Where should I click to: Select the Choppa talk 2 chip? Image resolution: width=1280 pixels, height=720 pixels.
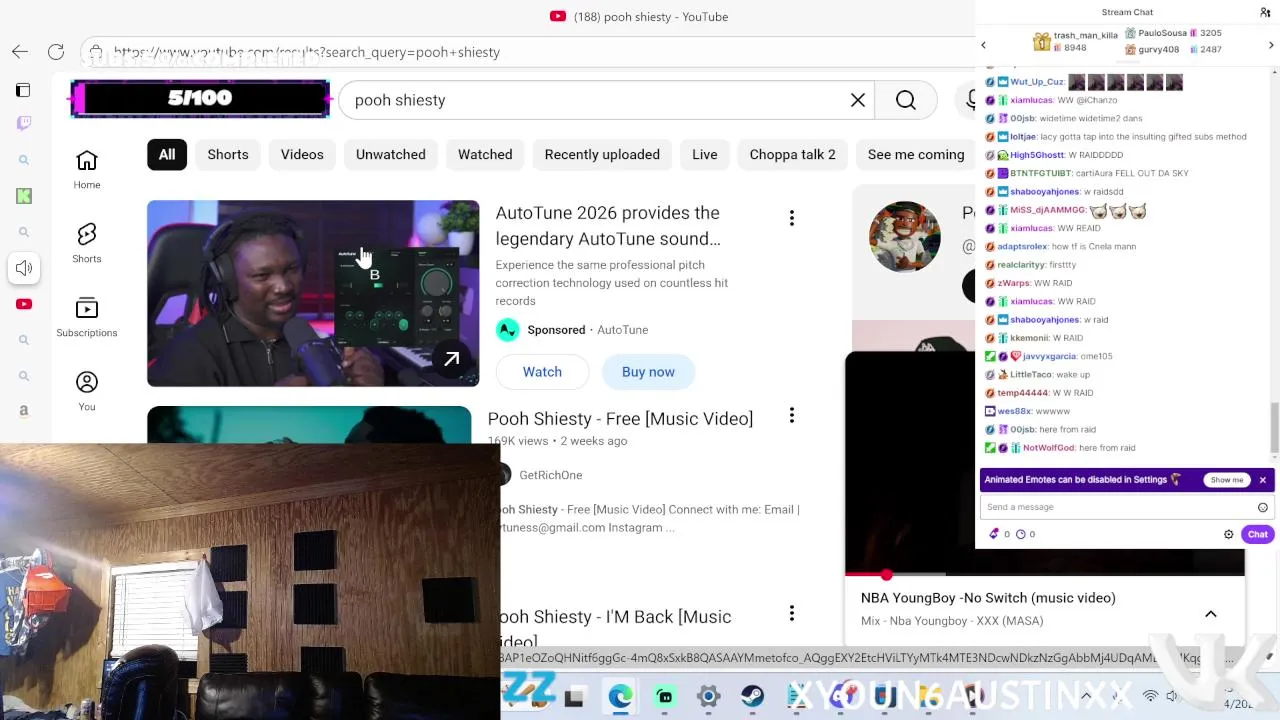tap(793, 154)
